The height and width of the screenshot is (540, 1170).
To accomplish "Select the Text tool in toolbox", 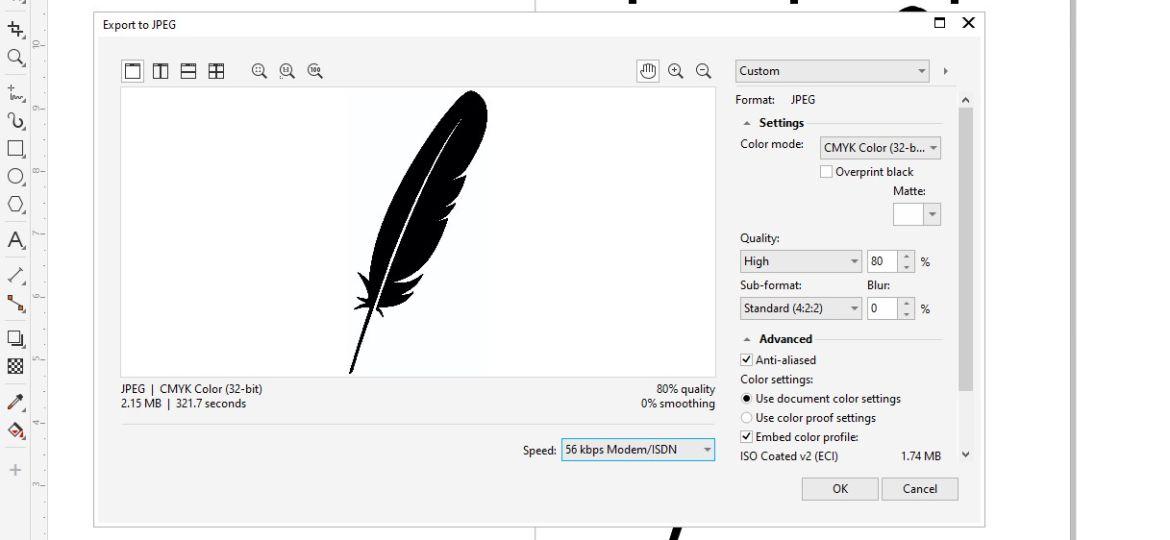I will coord(16,240).
